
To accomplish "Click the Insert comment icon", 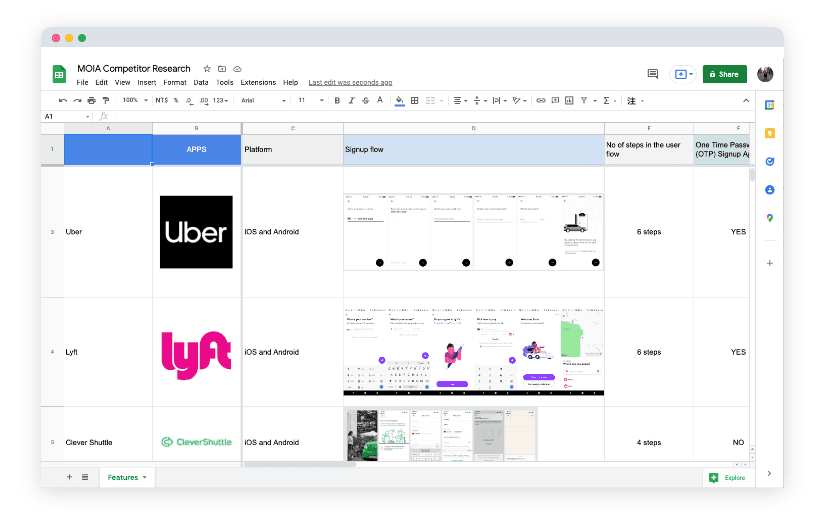I will (555, 100).
